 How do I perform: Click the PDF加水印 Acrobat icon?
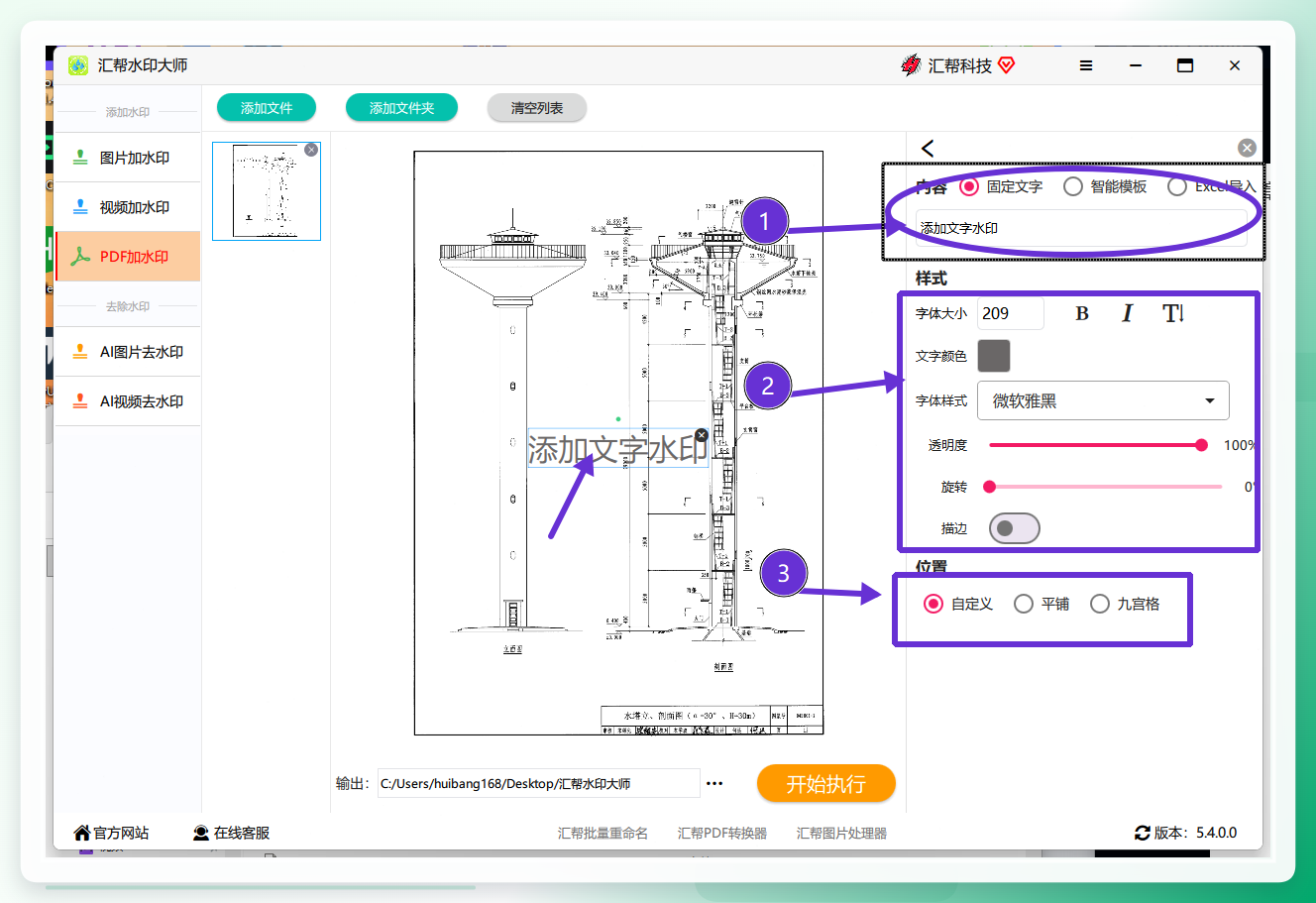point(80,257)
